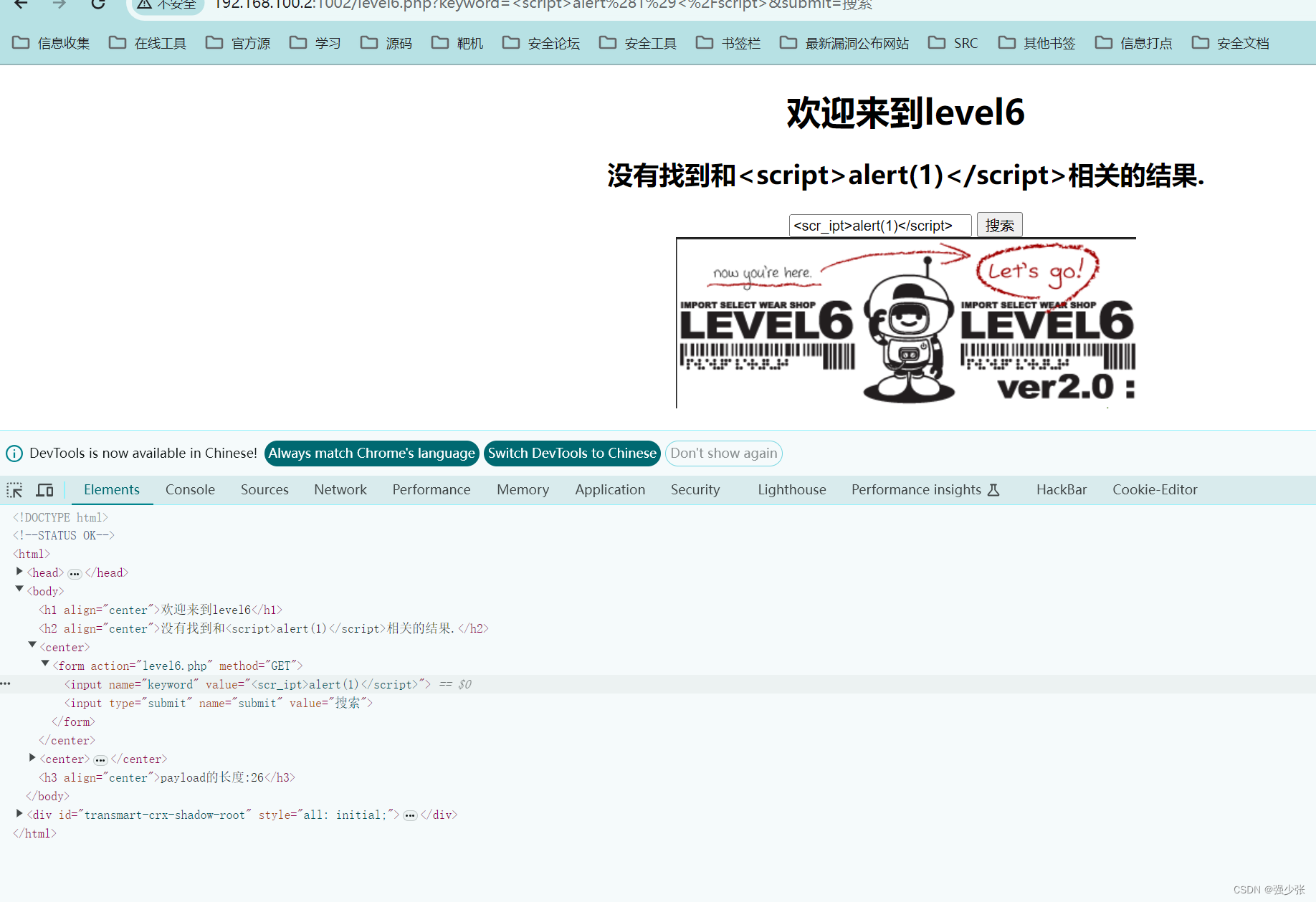This screenshot has height=902, width=1316.
Task: Open the Security tab
Action: [695, 490]
